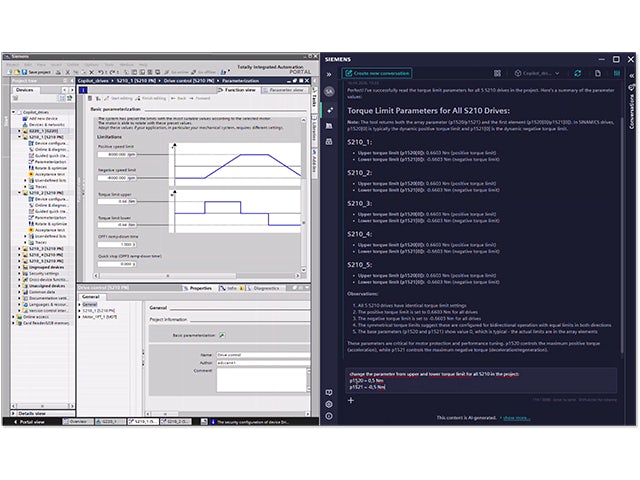
Task: Click the green refresh sync icon in Copilot
Action: tap(578, 73)
